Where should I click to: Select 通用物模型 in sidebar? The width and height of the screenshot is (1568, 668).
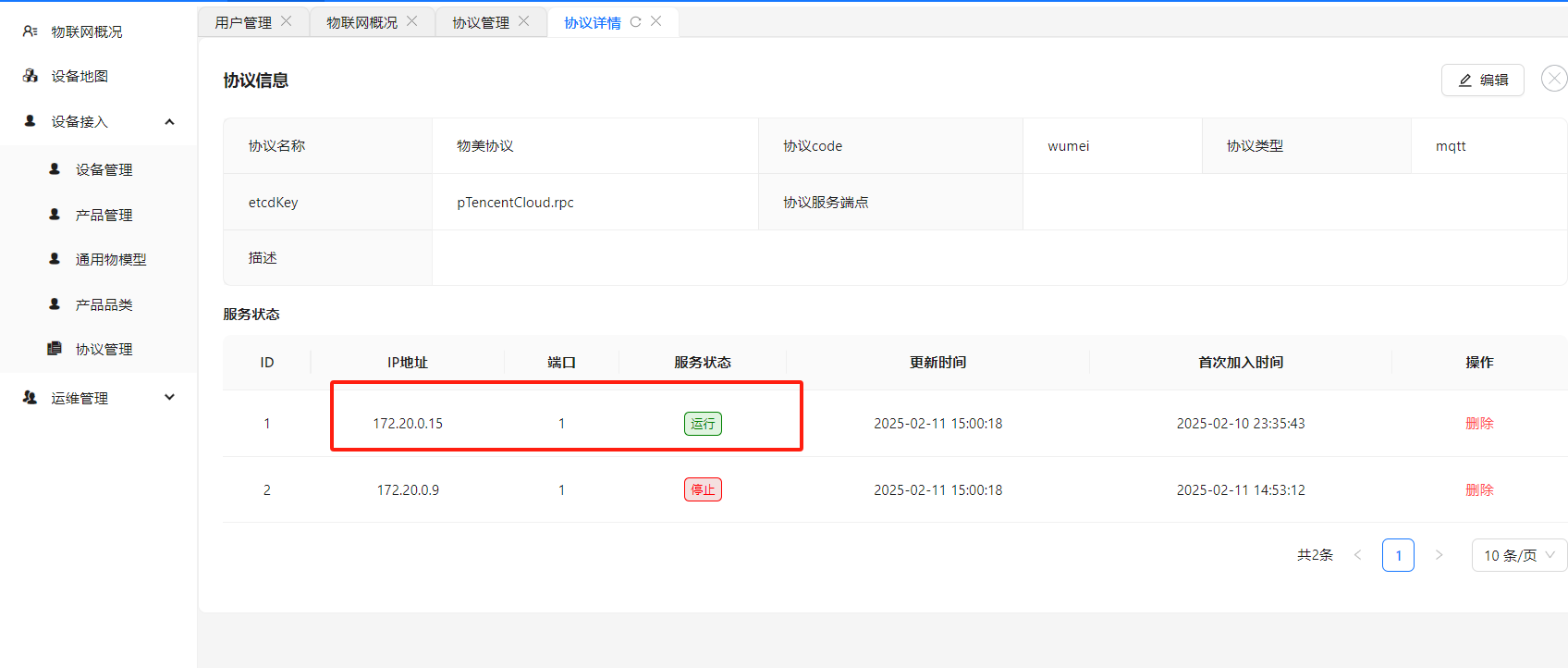click(x=111, y=259)
